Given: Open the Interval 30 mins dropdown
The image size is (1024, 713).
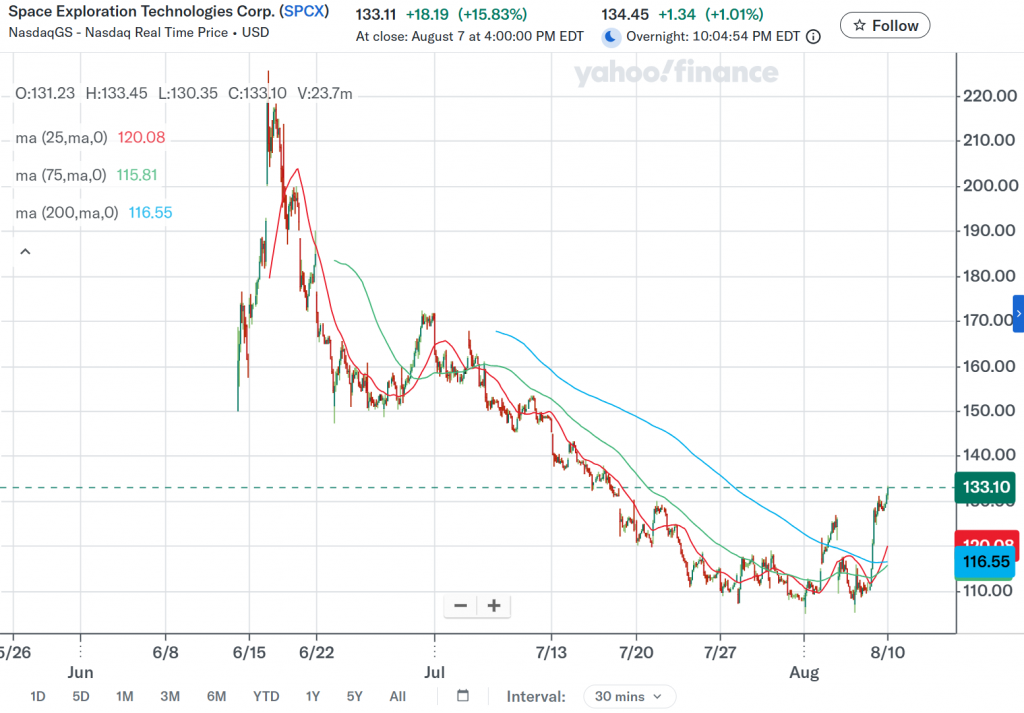Looking at the screenshot, I should point(629,697).
